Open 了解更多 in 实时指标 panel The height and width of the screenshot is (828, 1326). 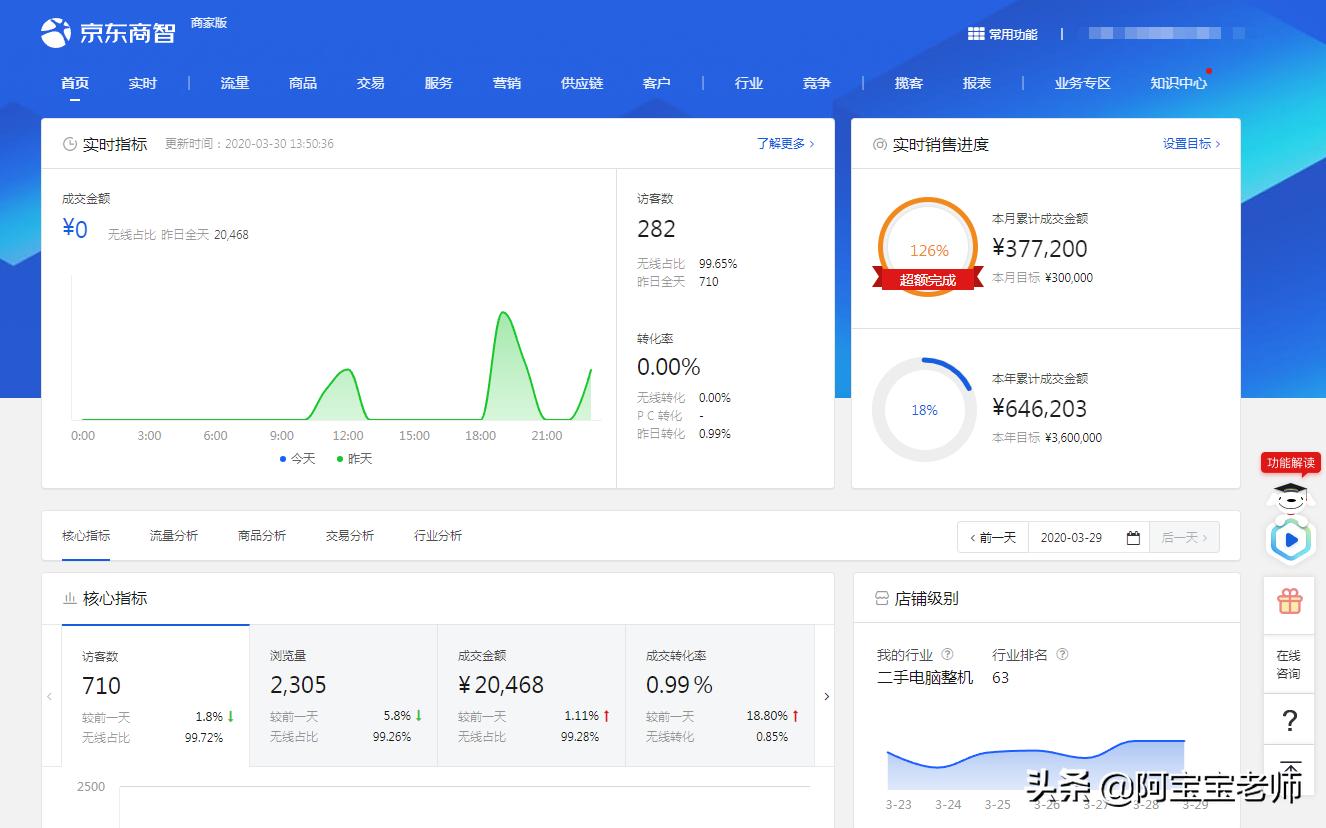784,143
